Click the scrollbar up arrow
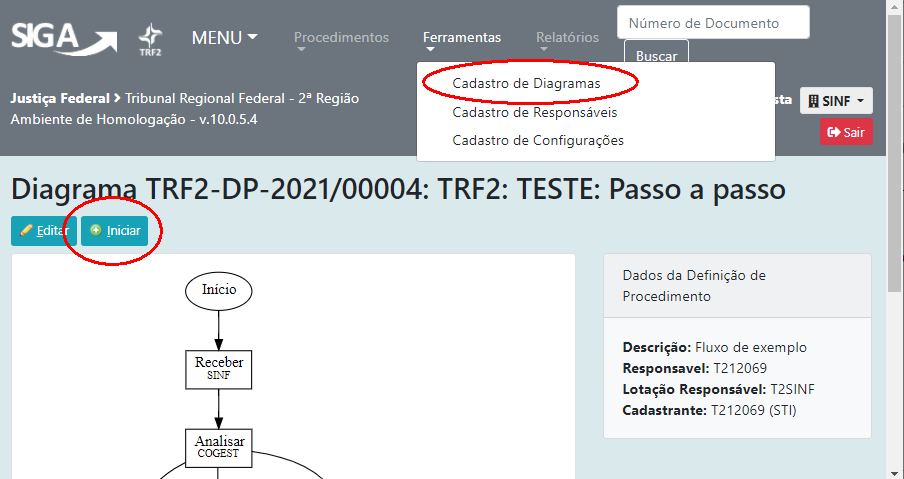Image resolution: width=904 pixels, height=479 pixels. pos(895,8)
